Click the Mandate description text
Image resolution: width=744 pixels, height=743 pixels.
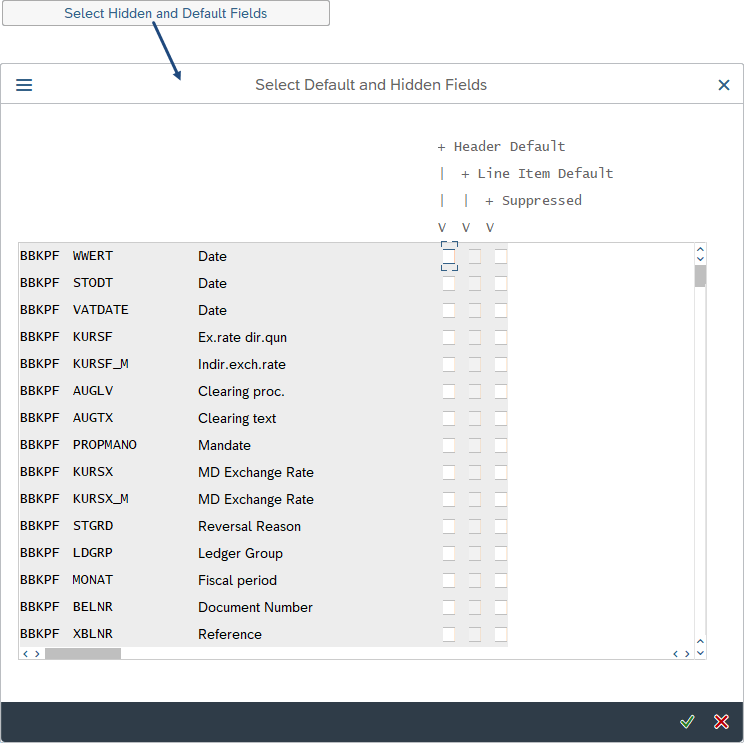click(224, 446)
